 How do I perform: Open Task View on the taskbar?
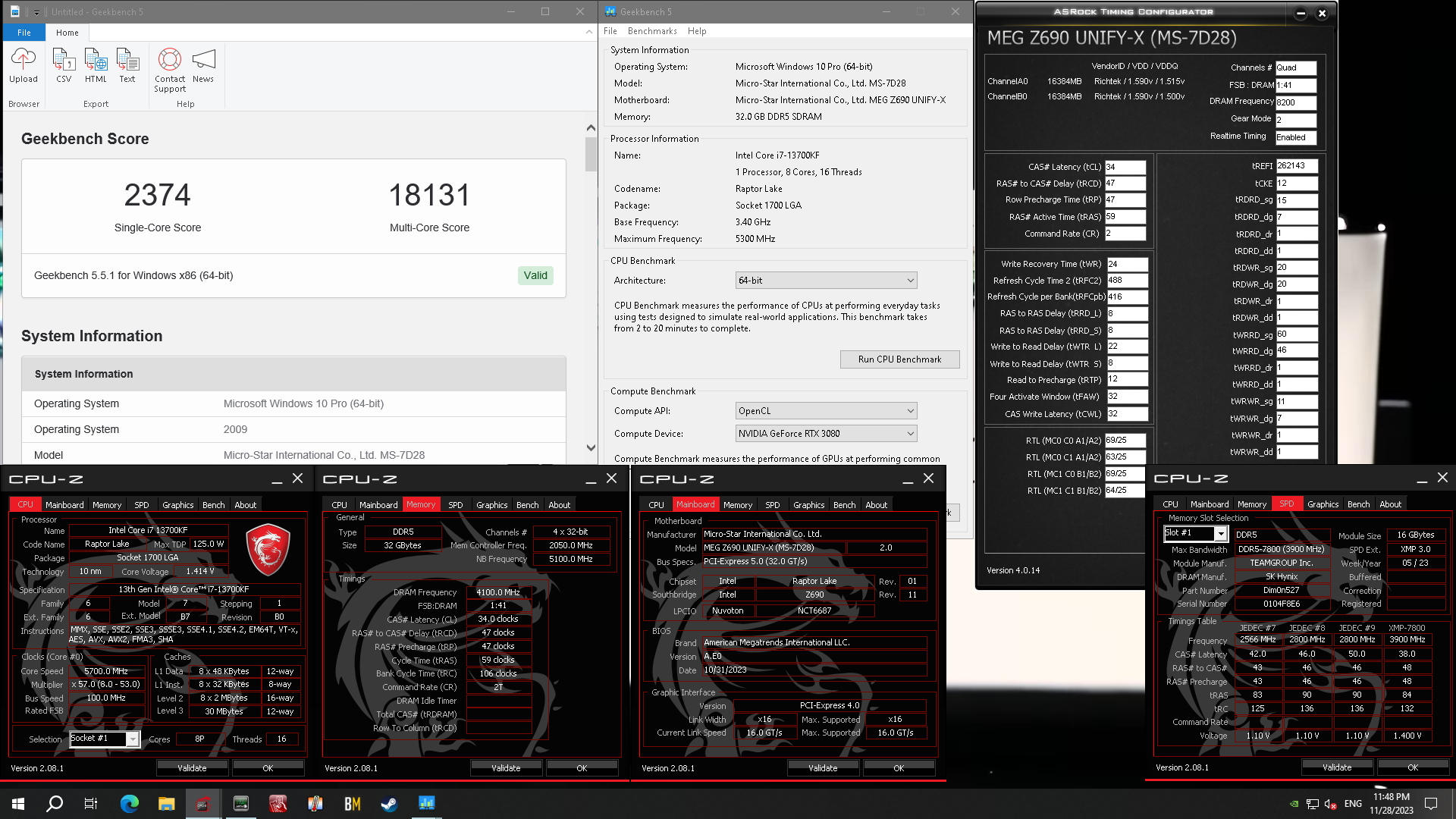[91, 804]
